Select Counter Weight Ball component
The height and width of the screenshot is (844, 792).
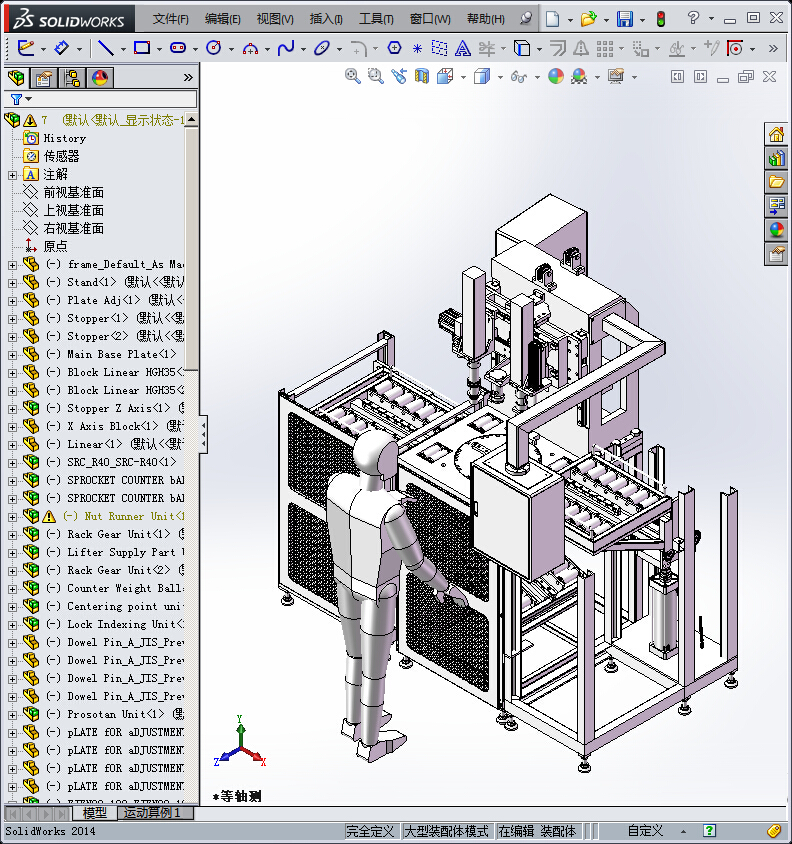[125, 588]
